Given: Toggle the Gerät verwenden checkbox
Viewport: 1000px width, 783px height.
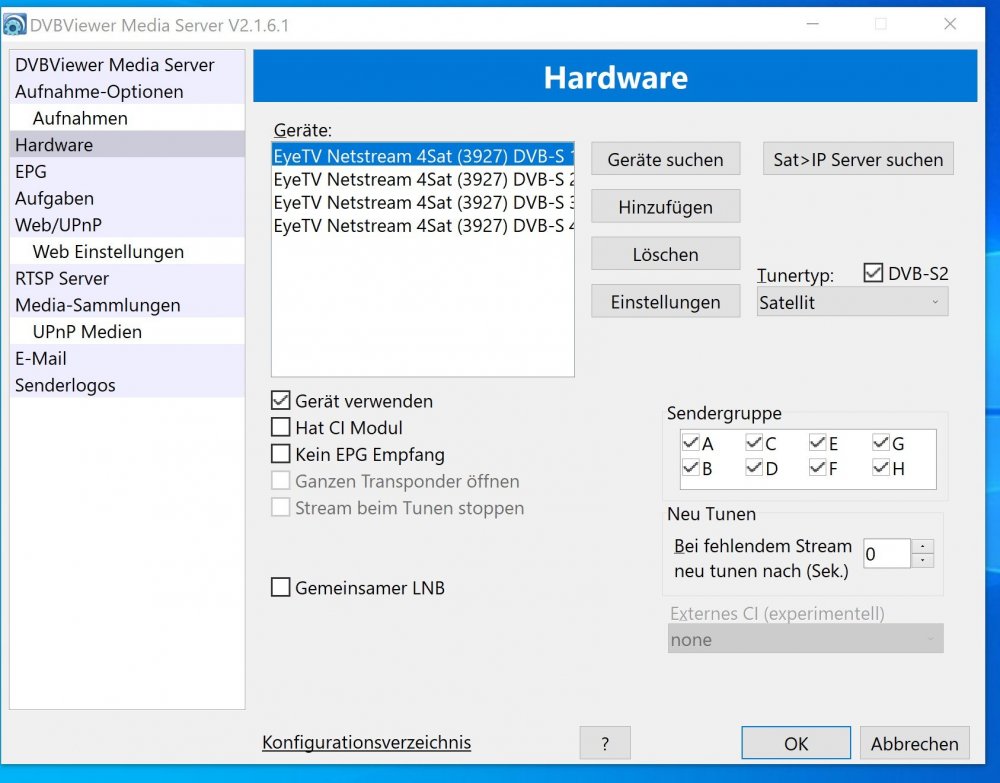Looking at the screenshot, I should pos(281,401).
